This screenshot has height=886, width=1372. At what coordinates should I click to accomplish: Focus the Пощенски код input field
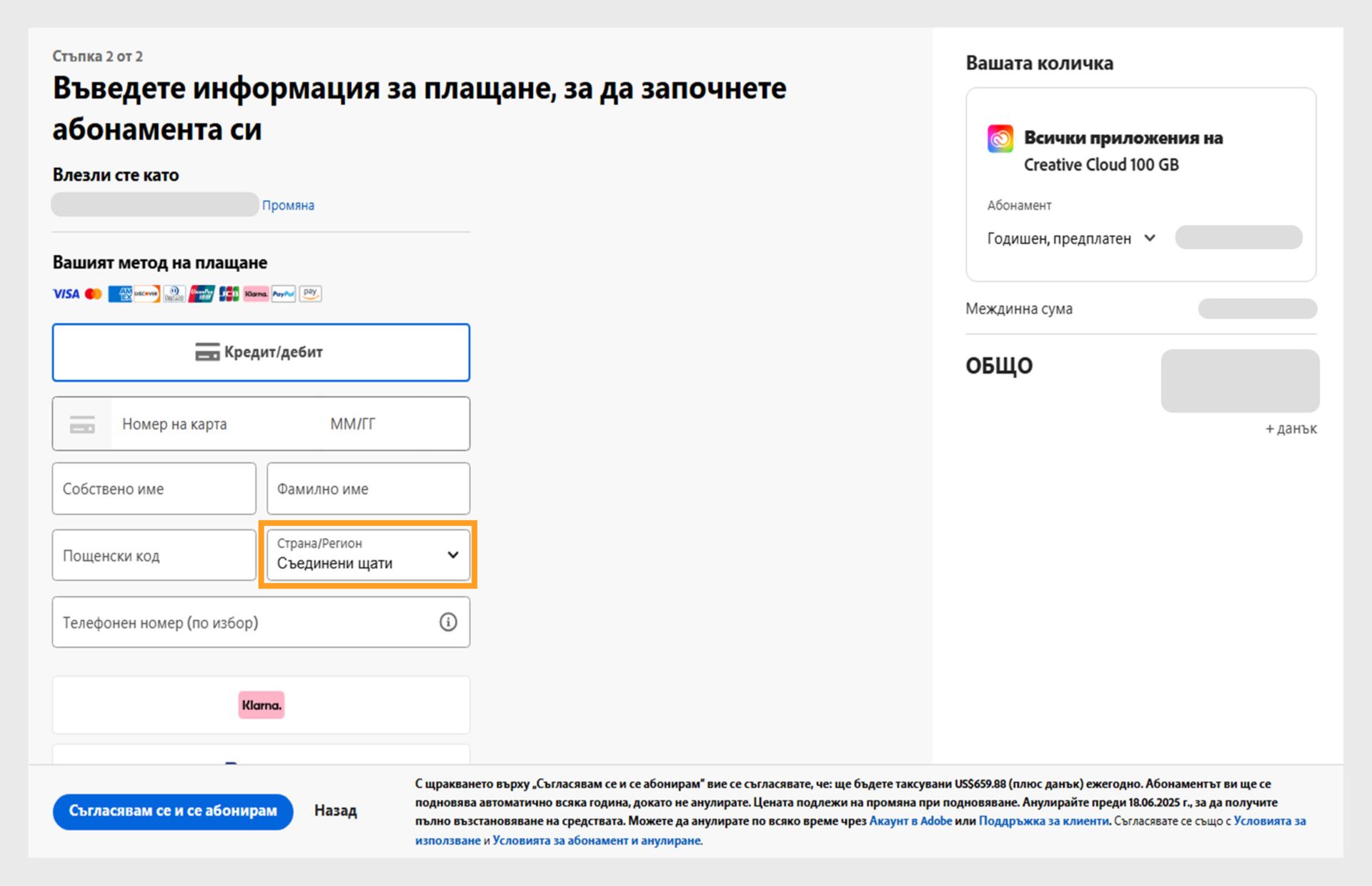coord(154,556)
